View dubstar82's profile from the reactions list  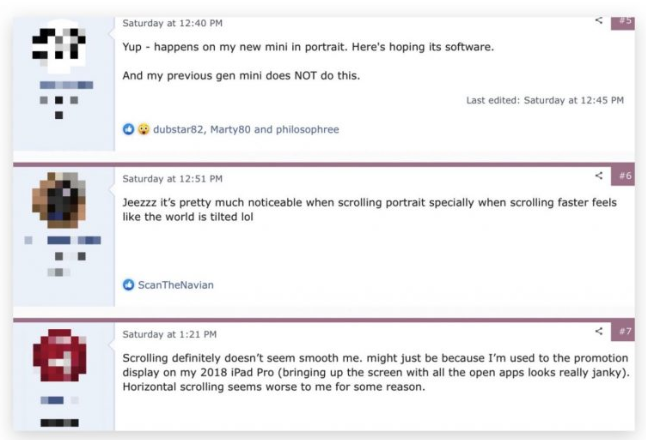pyautogui.click(x=178, y=129)
